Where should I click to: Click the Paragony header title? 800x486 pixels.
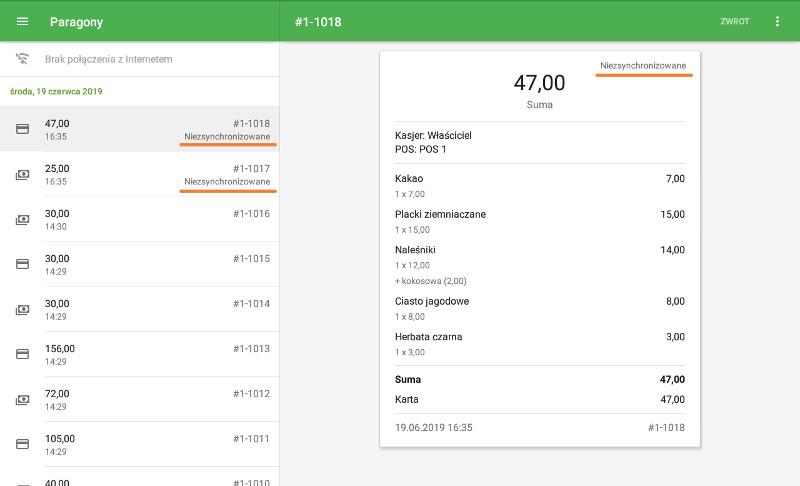[x=77, y=22]
